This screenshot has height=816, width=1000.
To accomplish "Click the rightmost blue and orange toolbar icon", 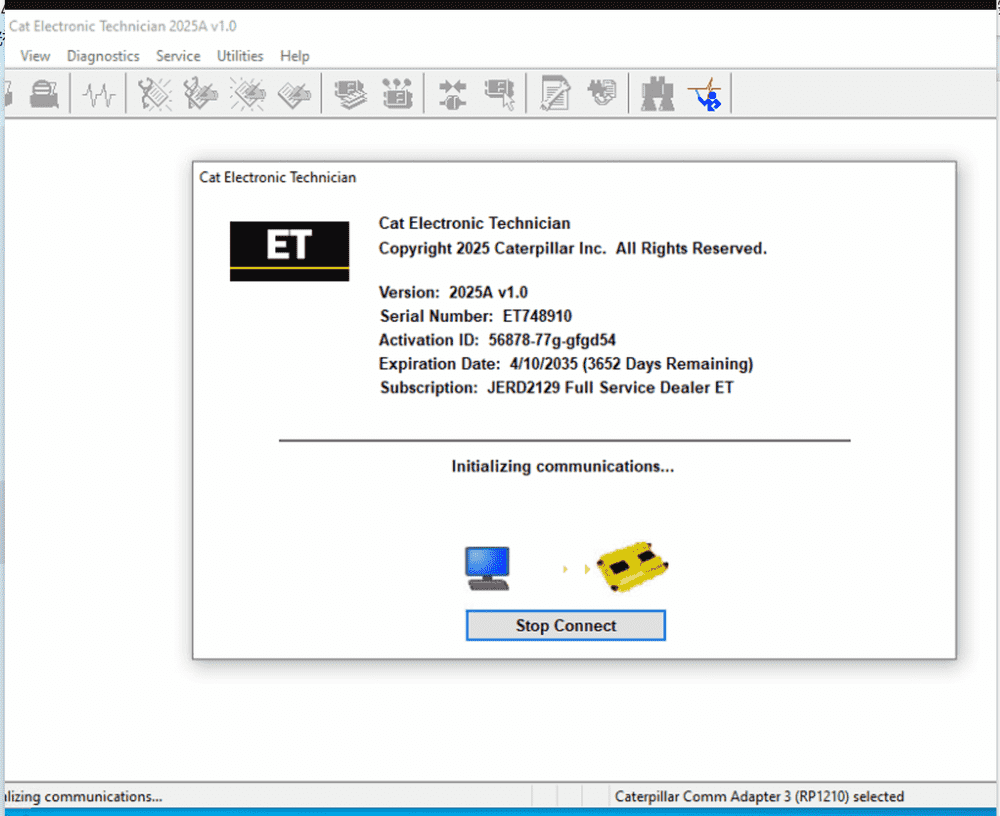I will point(705,95).
